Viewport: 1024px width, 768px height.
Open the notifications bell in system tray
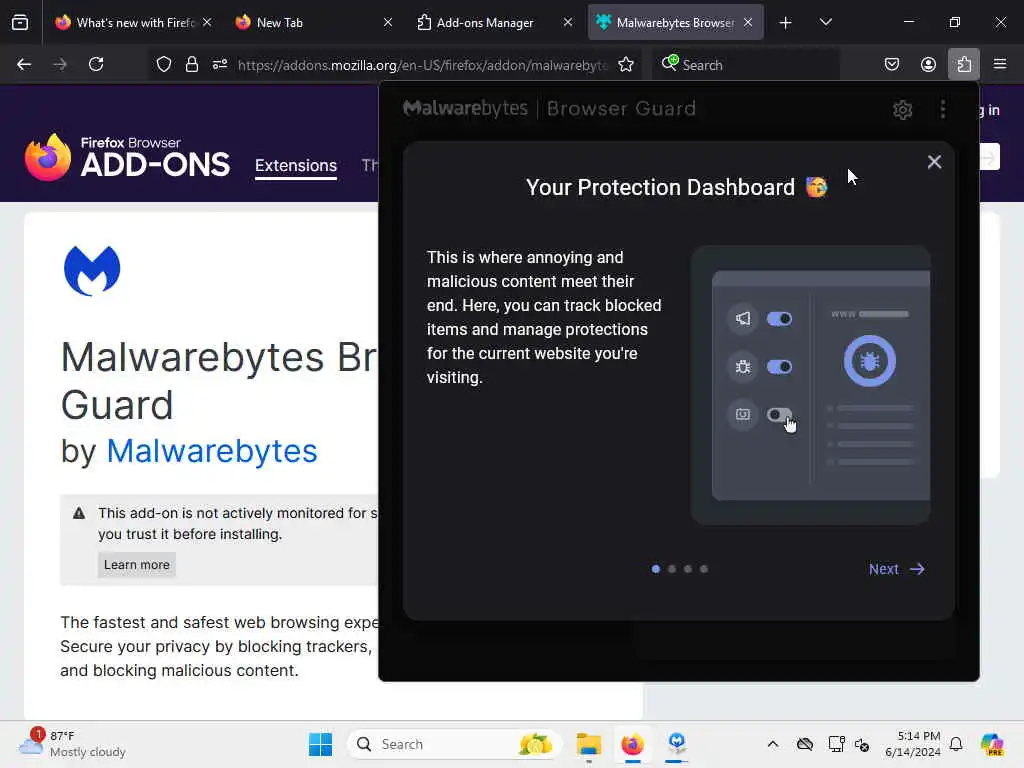click(x=956, y=744)
